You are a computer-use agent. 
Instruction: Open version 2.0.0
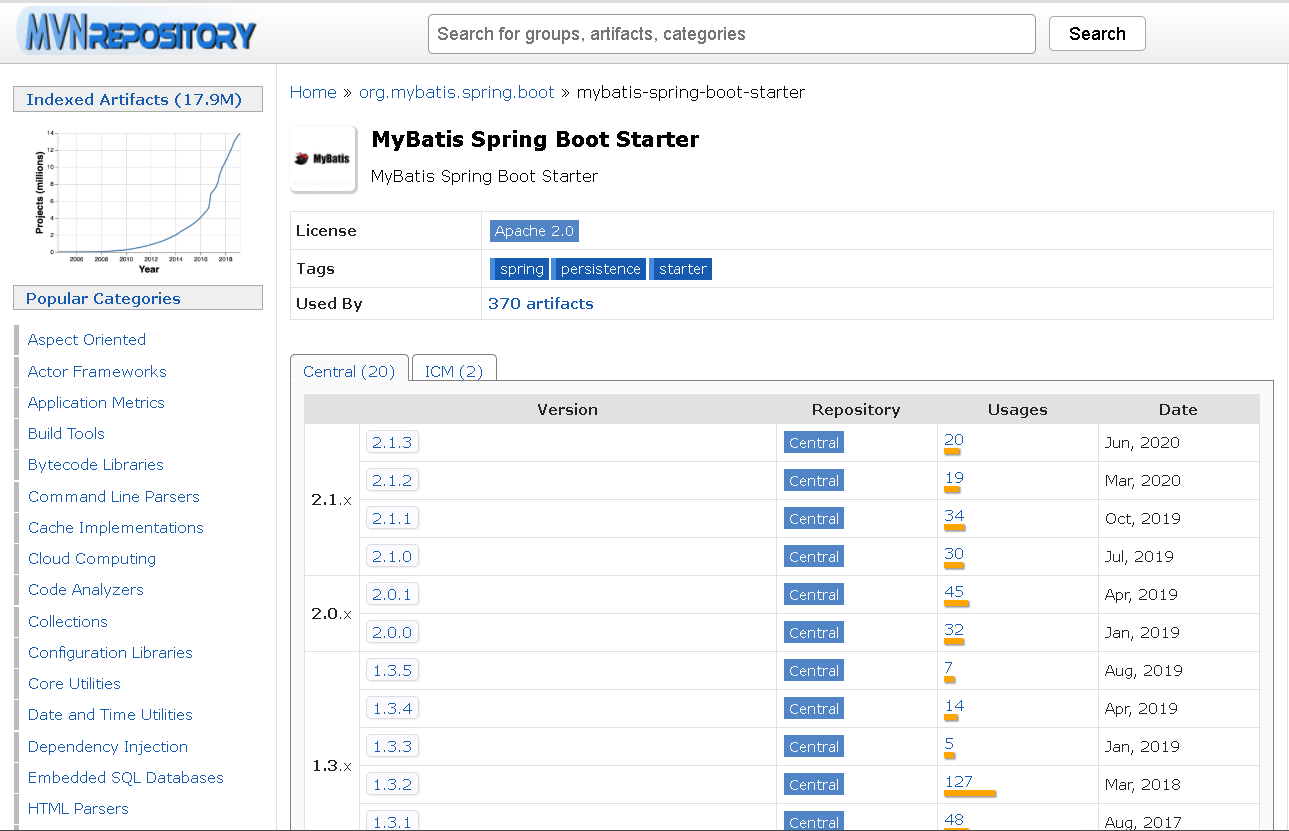[x=392, y=632]
